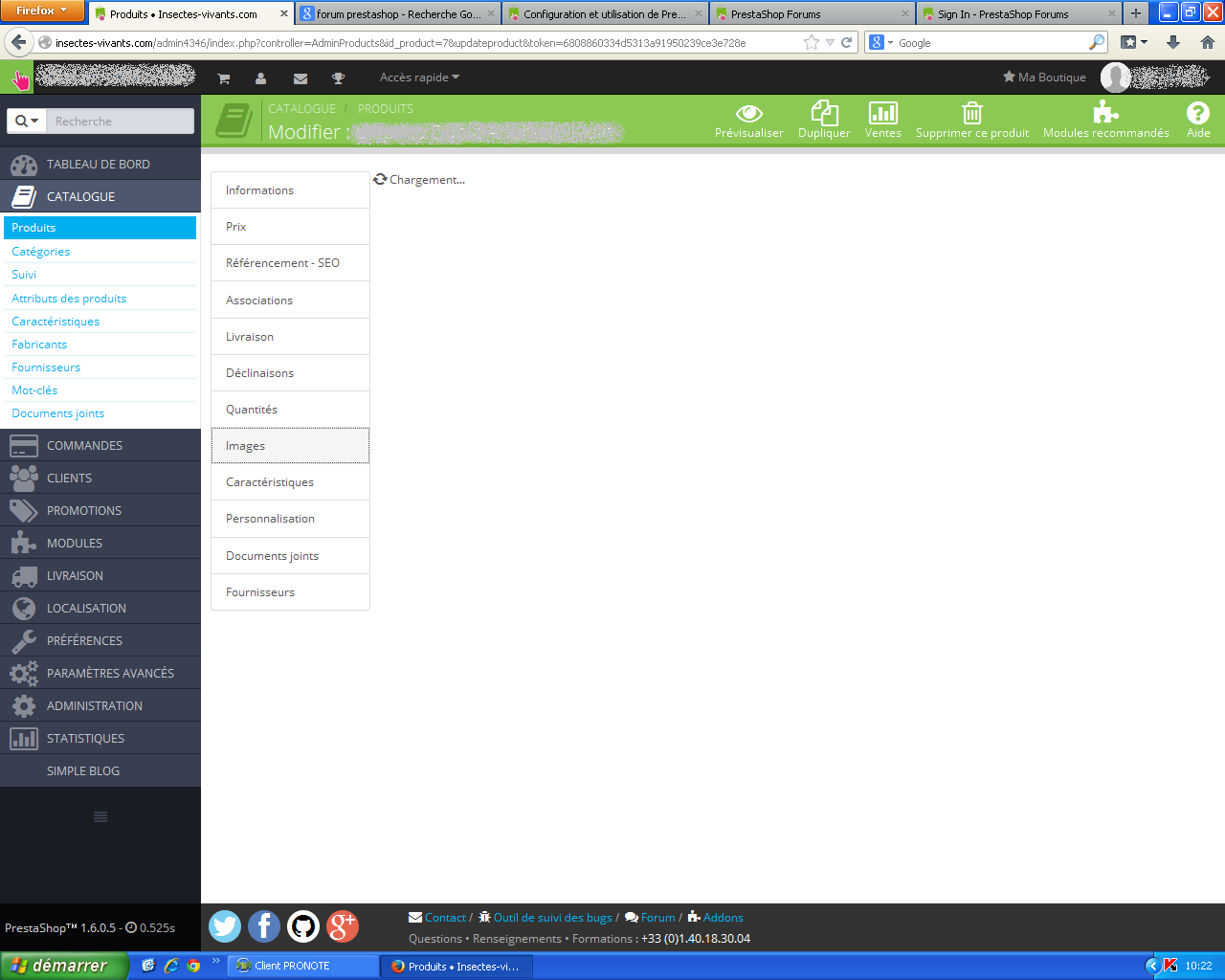
Task: Open the search engine selector dropdown
Action: pos(880,43)
